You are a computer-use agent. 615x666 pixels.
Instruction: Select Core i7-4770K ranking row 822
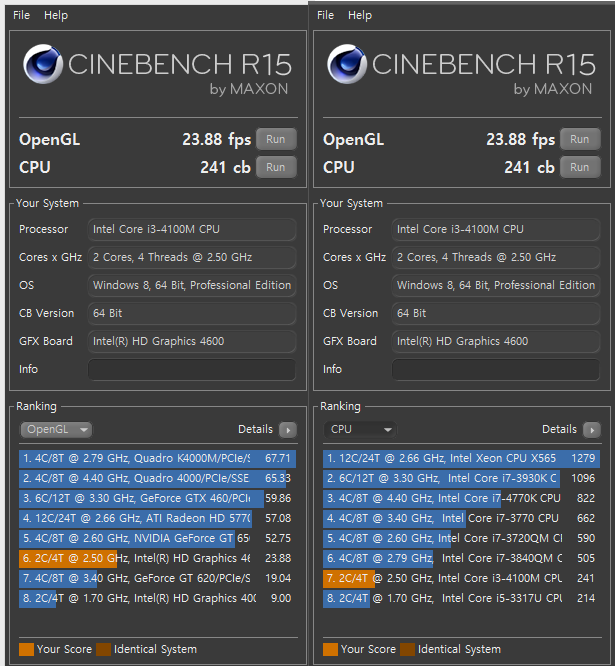(462, 498)
